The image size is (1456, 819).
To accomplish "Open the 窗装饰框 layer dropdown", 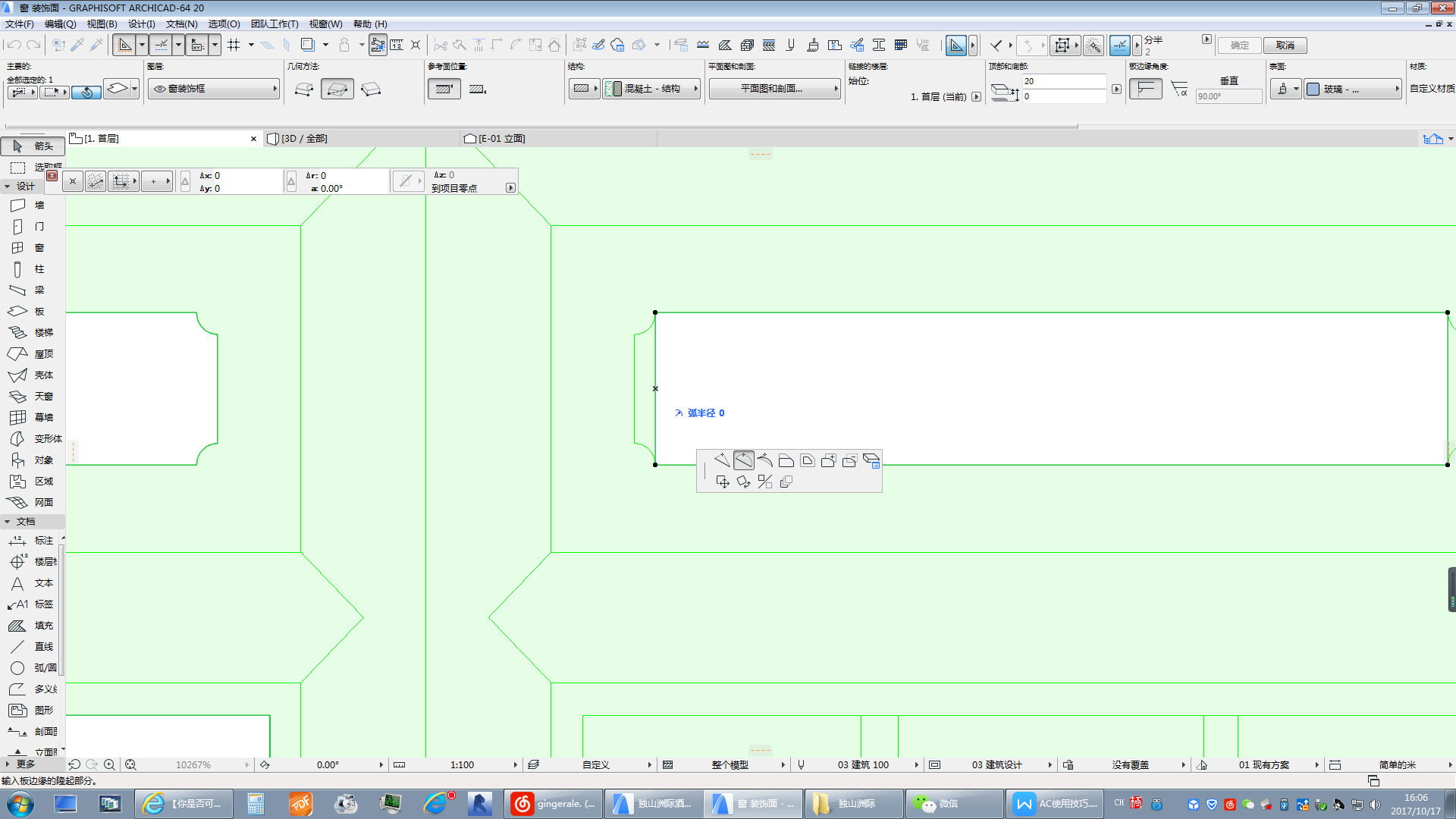I will [x=214, y=89].
